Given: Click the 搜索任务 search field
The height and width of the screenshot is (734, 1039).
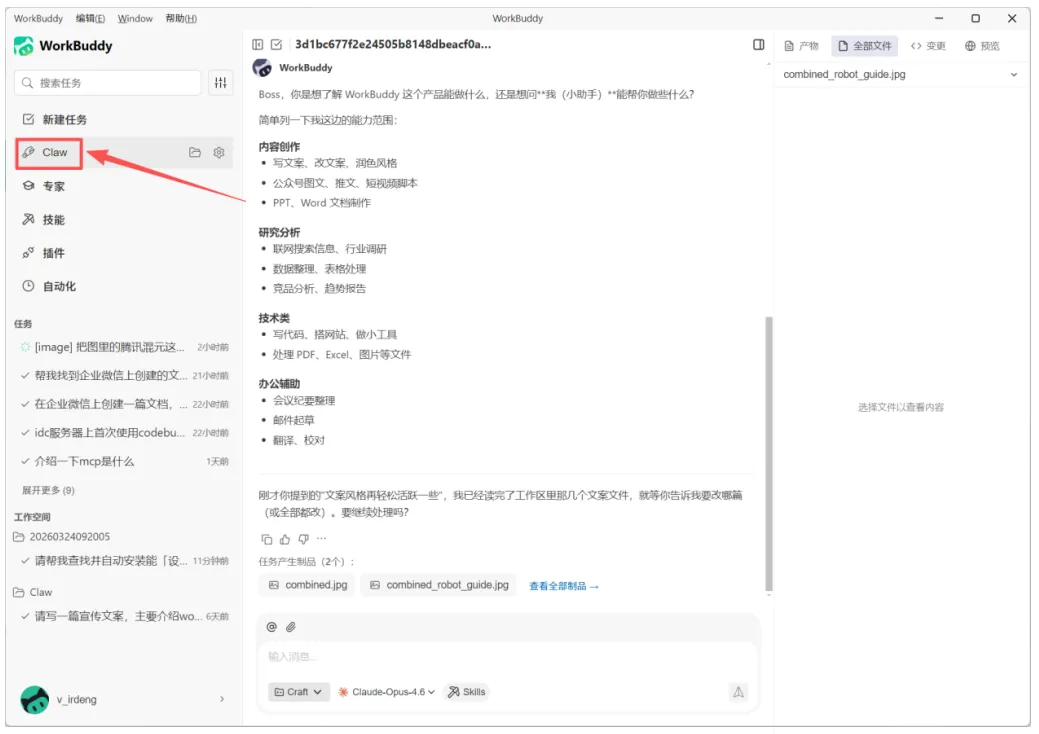Looking at the screenshot, I should 107,83.
